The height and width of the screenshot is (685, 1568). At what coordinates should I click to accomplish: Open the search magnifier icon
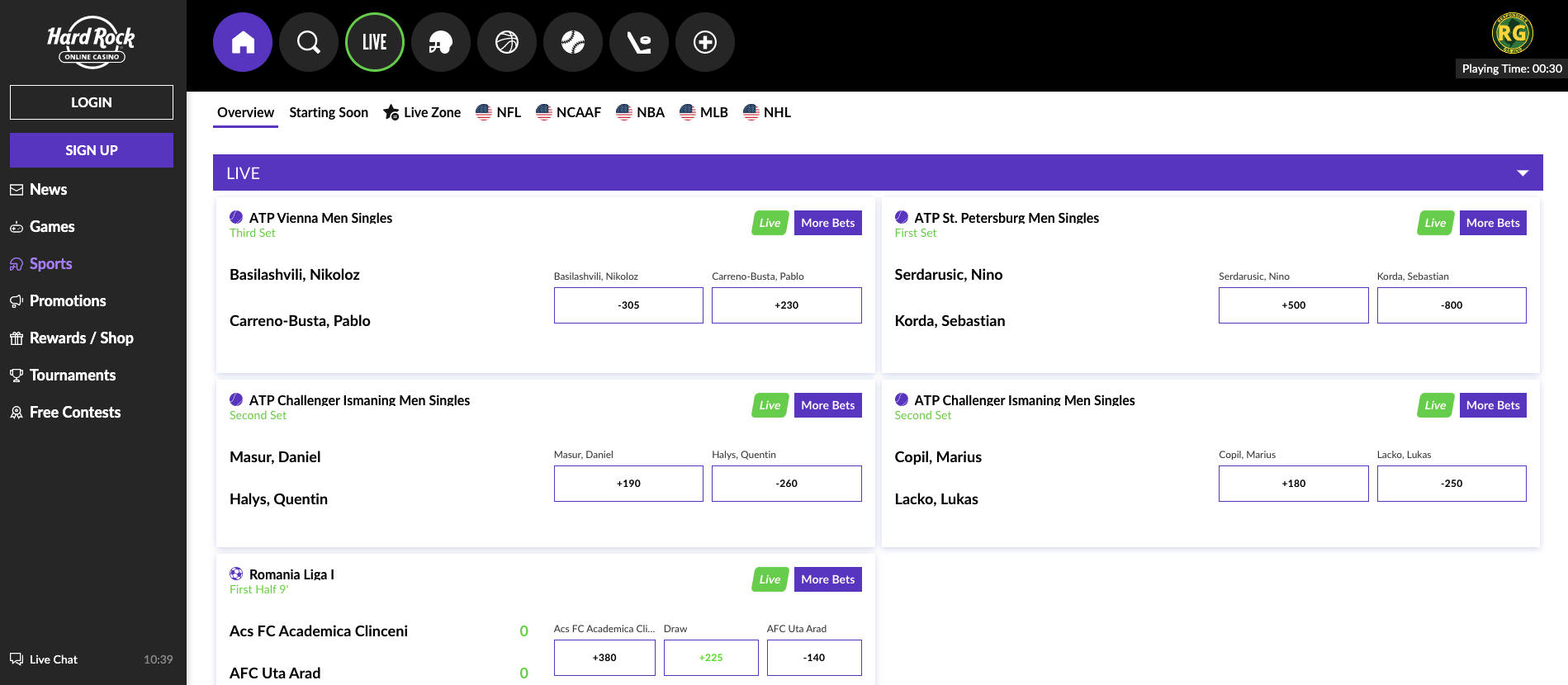click(309, 42)
